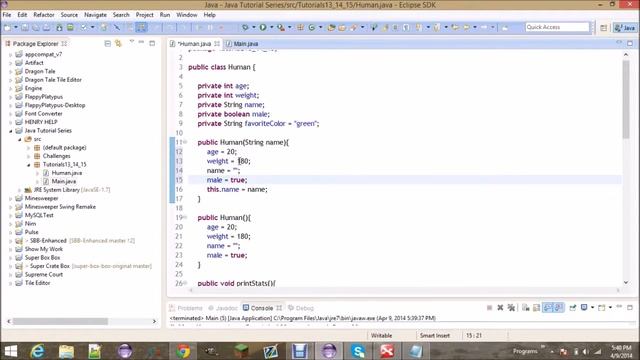This screenshot has height=360, width=640.
Task: Click Remove All Terminated Launches in Console
Action: click(x=511, y=307)
